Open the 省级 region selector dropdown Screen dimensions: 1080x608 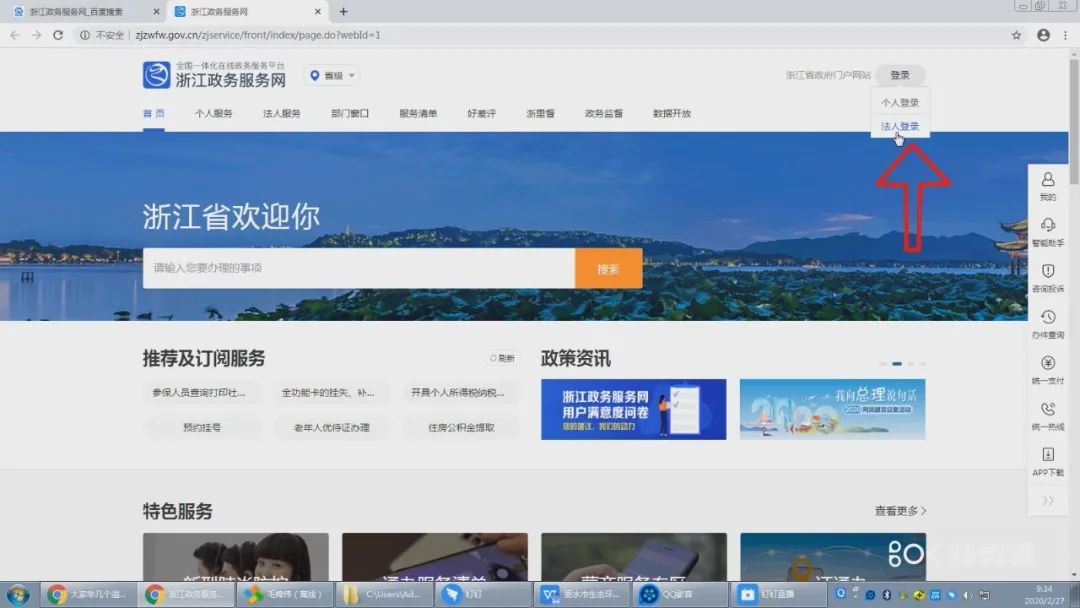coord(333,76)
